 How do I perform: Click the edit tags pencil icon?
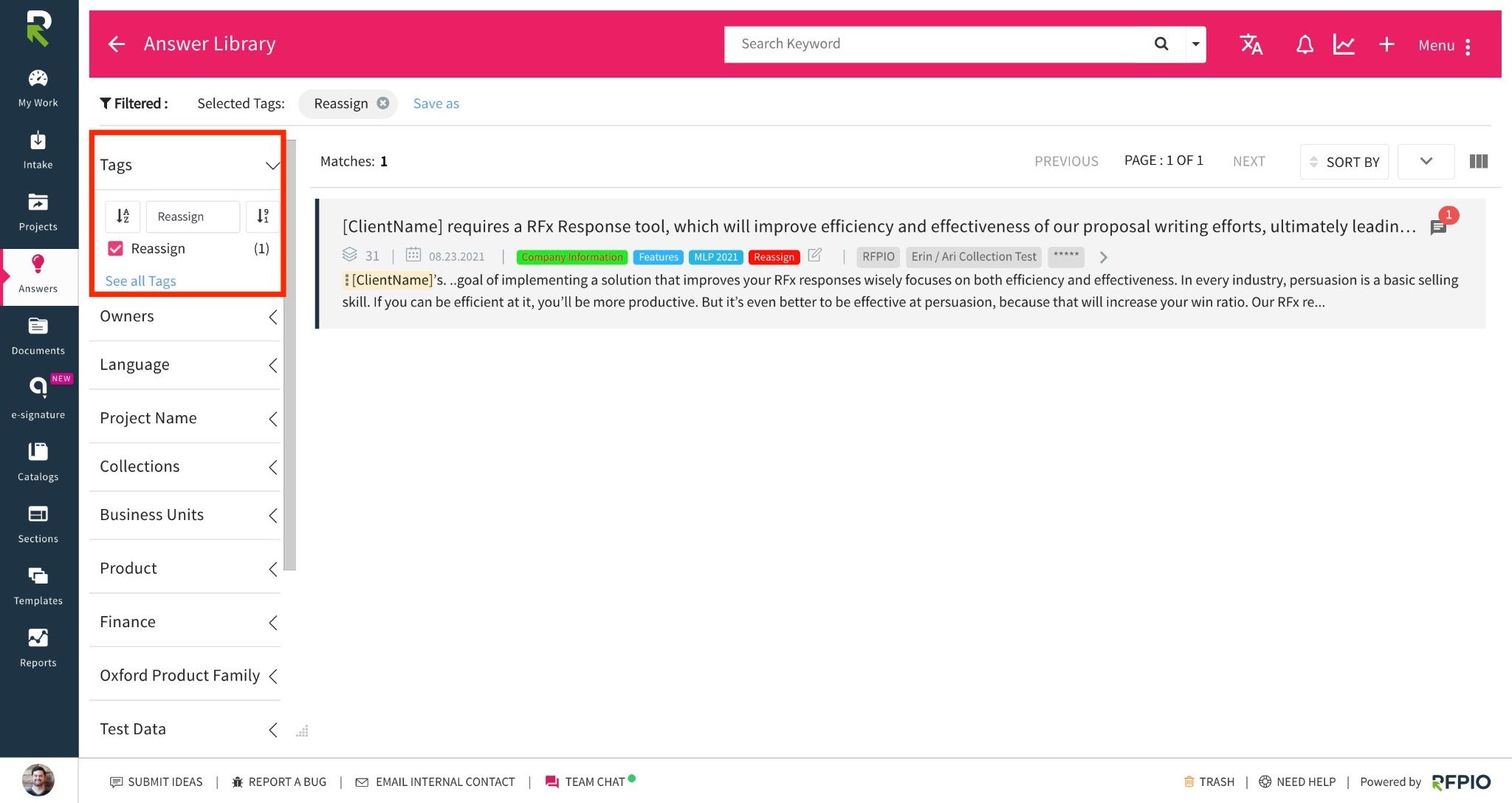point(814,256)
